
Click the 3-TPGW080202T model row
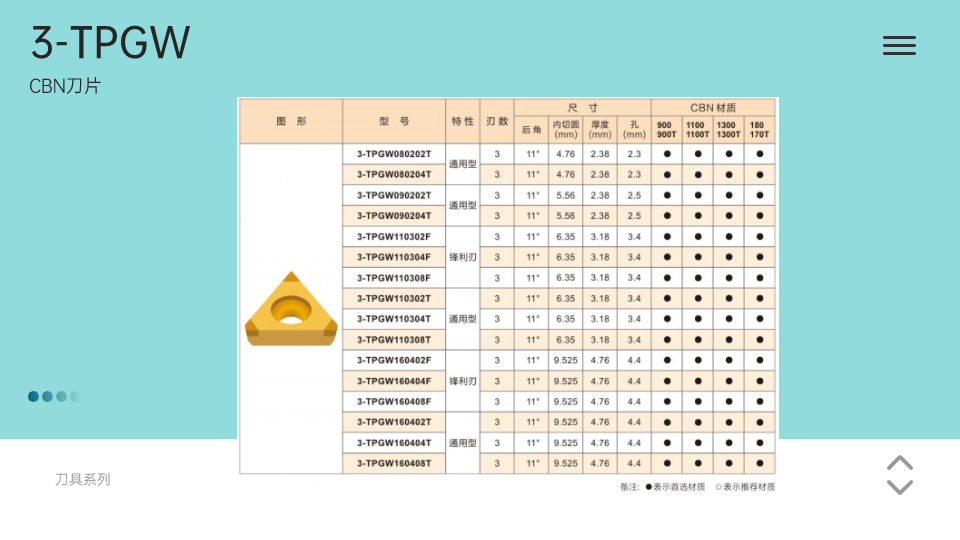[394, 154]
